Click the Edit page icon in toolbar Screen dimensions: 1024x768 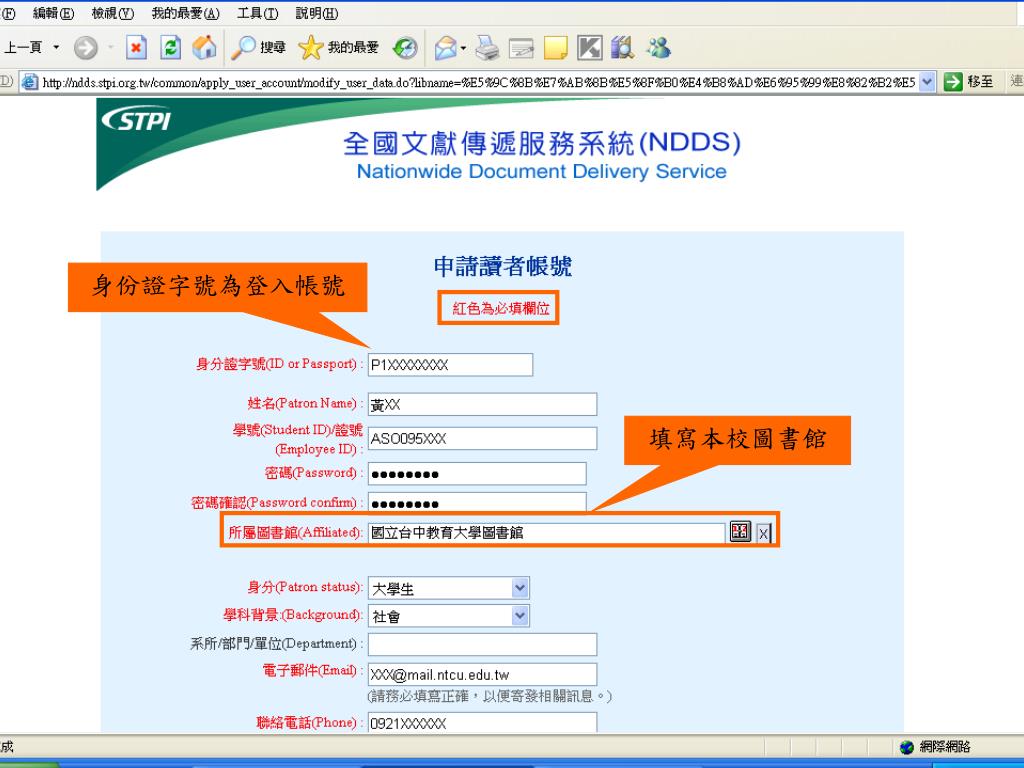coord(521,48)
